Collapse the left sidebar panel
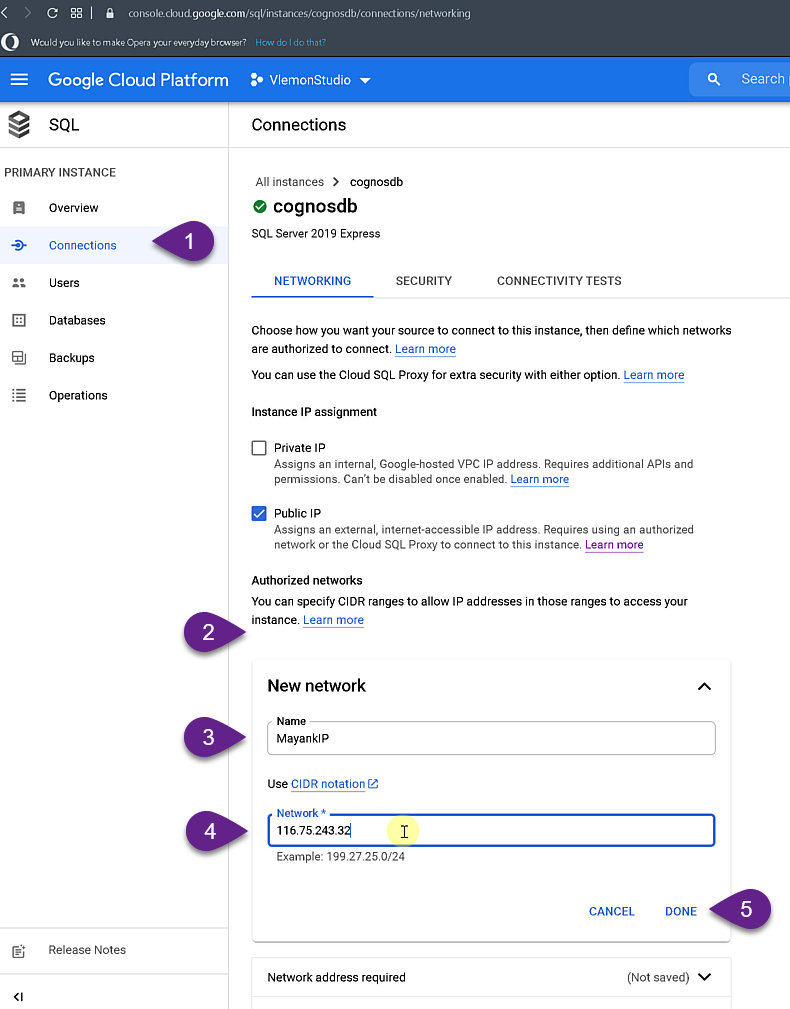Screen dimensions: 790x1009 click(18, 997)
